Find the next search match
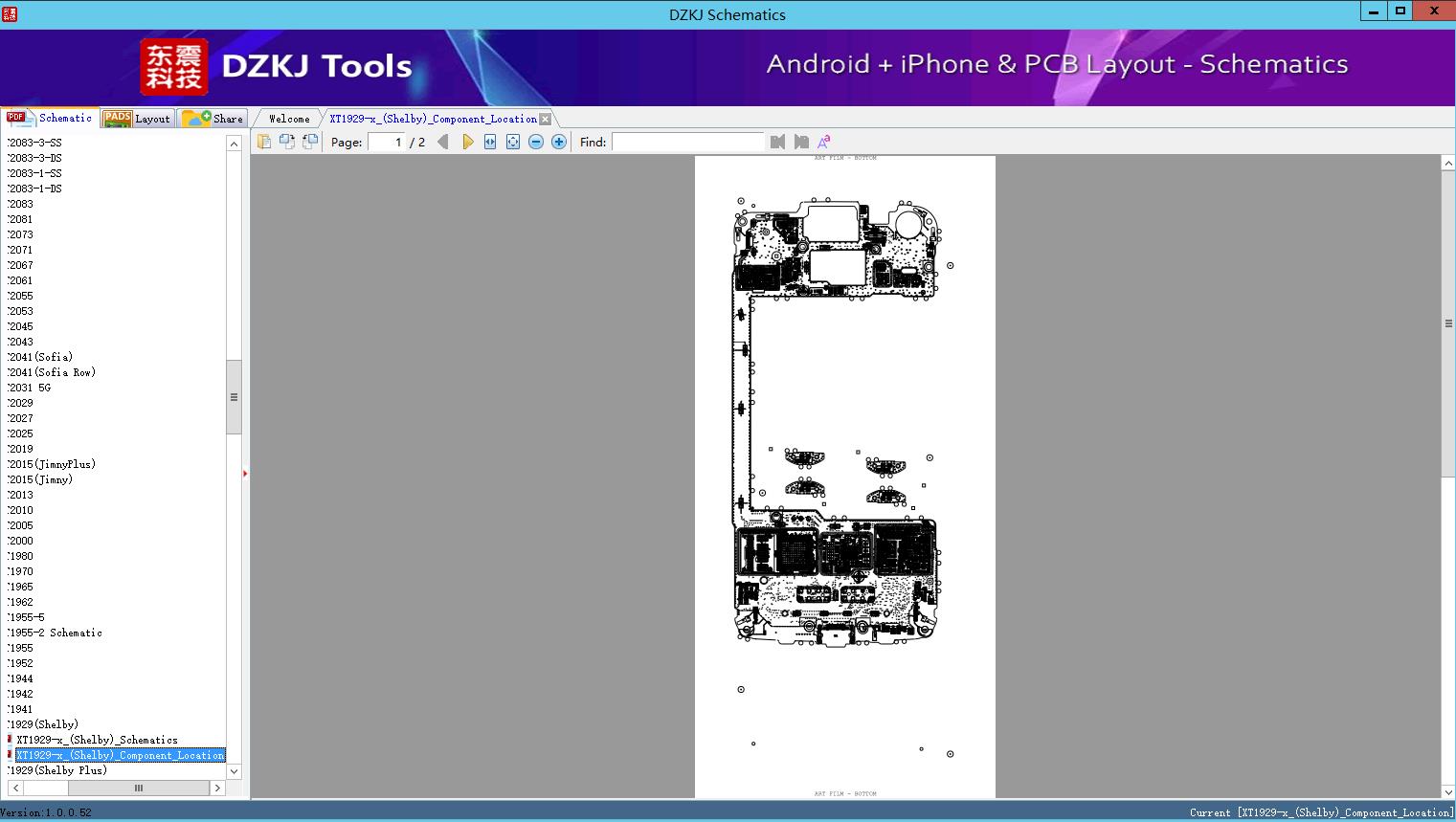Screen dimensions: 1456x822 801,142
